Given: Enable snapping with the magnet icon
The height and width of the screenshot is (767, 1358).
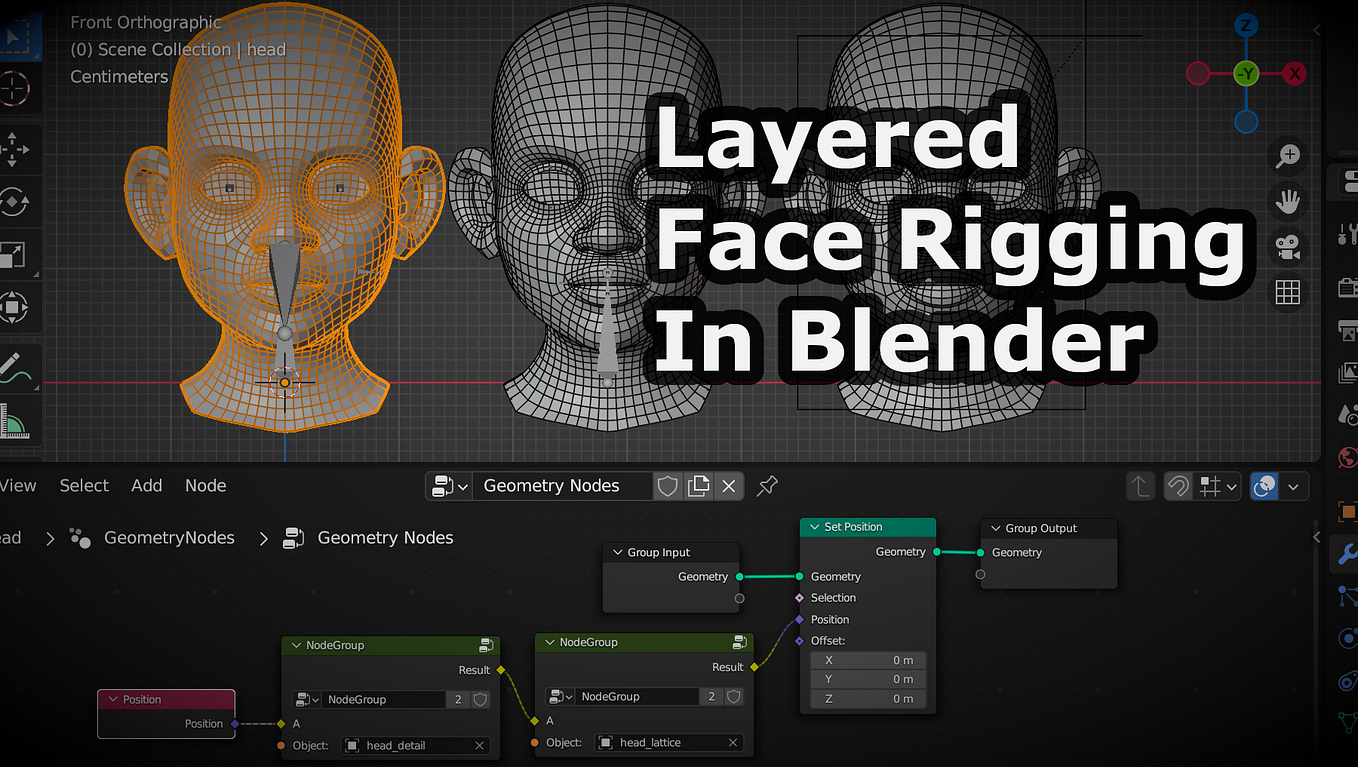Looking at the screenshot, I should click(1178, 485).
